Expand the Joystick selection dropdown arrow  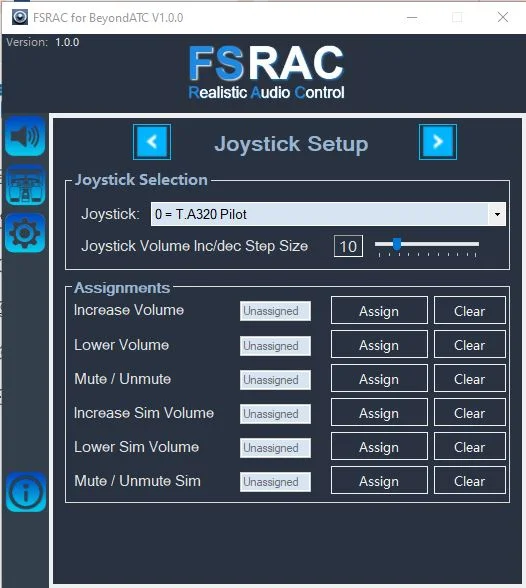coord(497,214)
